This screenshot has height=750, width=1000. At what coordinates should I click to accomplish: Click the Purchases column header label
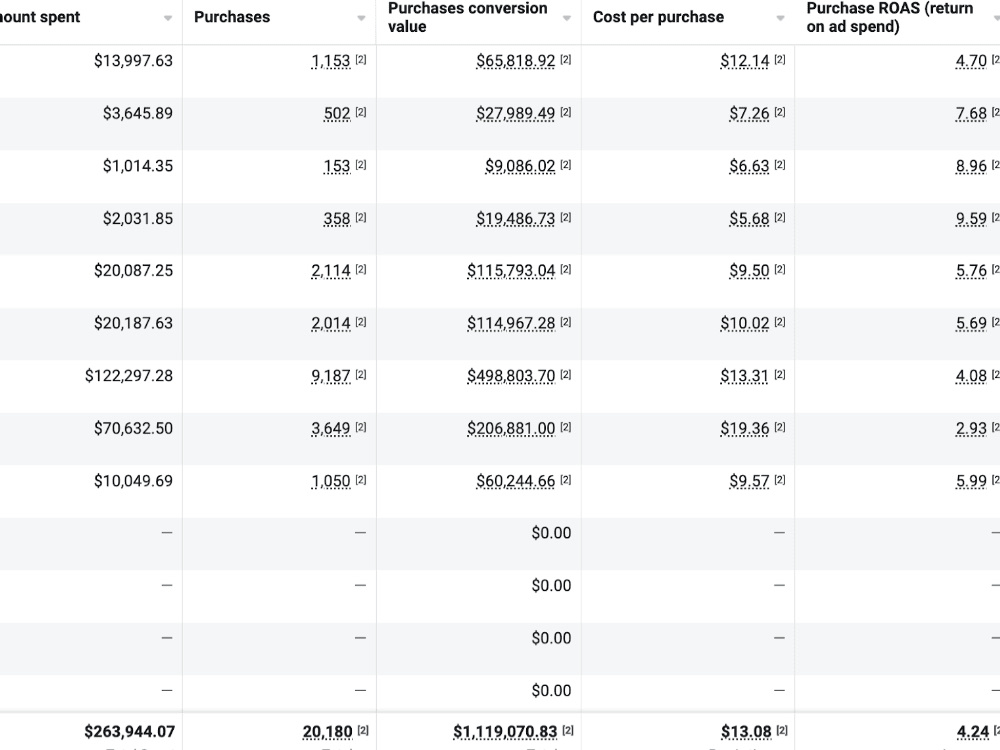(x=232, y=17)
